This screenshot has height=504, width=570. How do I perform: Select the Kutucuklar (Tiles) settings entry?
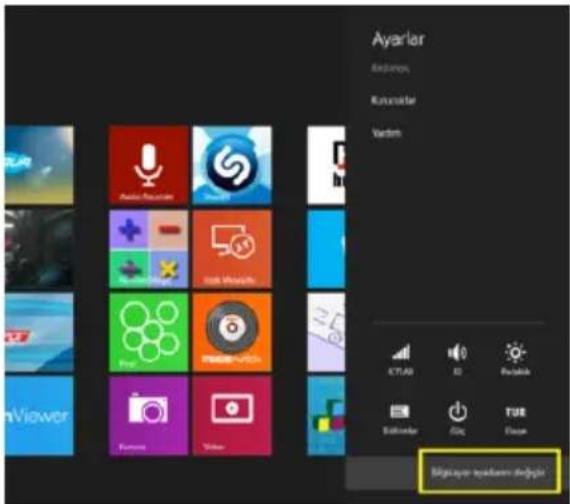(x=393, y=100)
